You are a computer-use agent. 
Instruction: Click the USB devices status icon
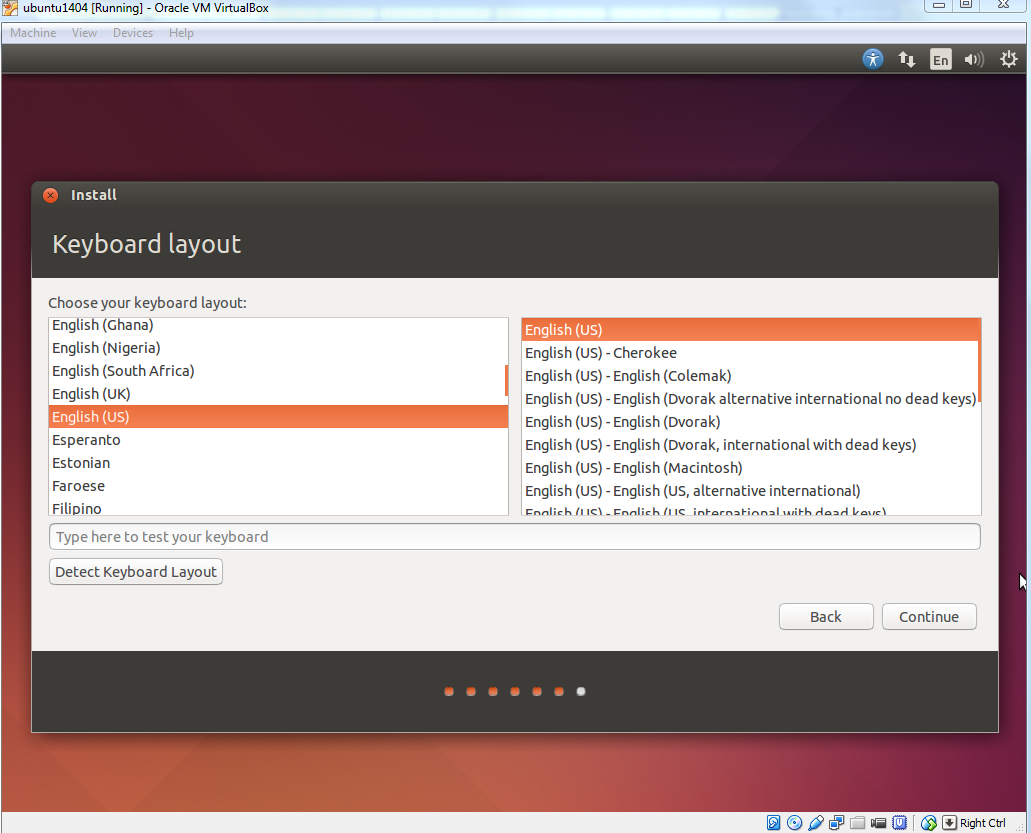pos(815,822)
